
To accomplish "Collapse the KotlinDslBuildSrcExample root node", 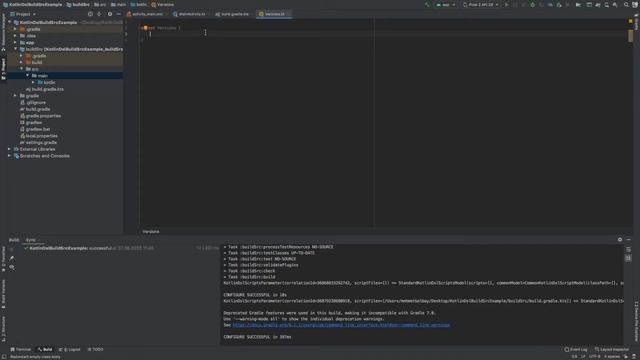I will click(x=10, y=22).
